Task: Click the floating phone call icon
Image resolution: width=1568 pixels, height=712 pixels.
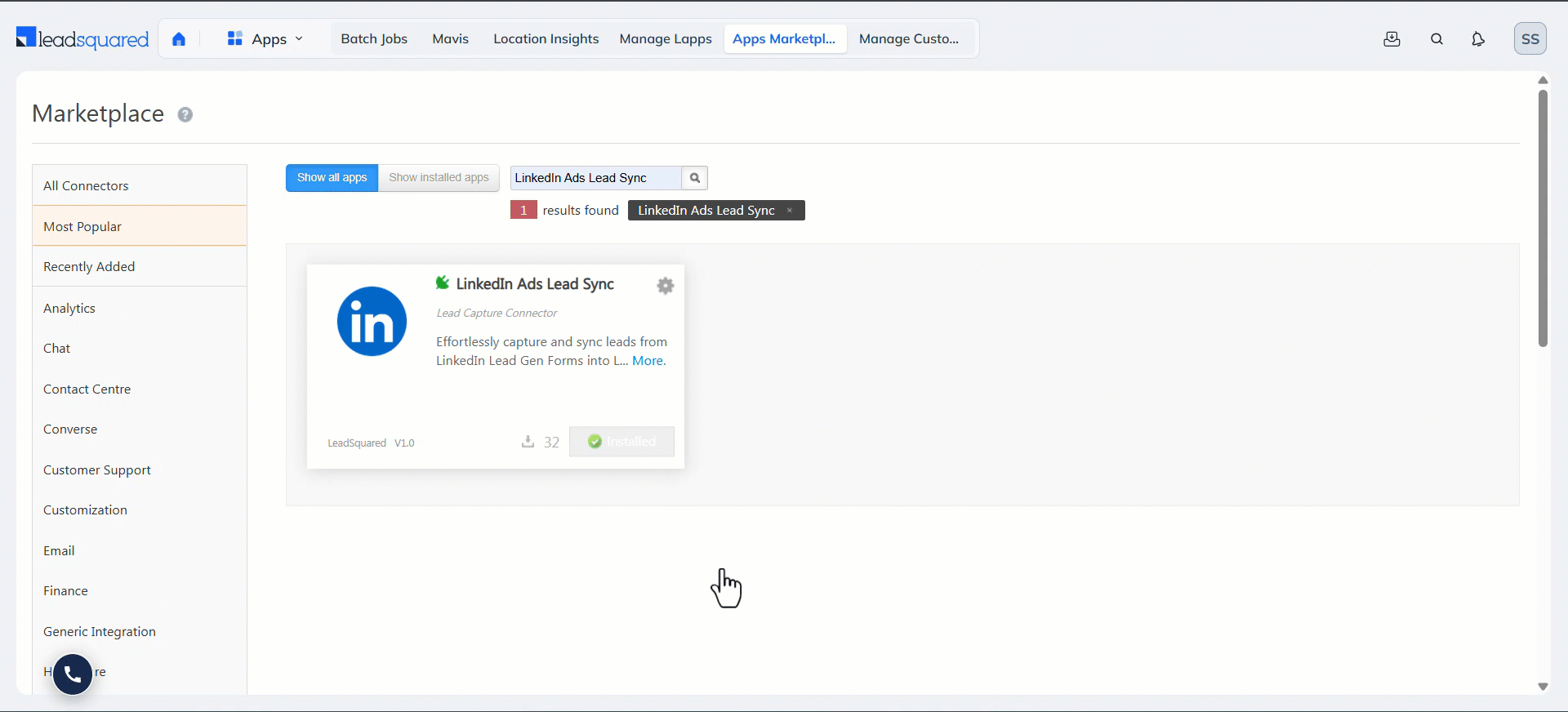Action: click(73, 674)
